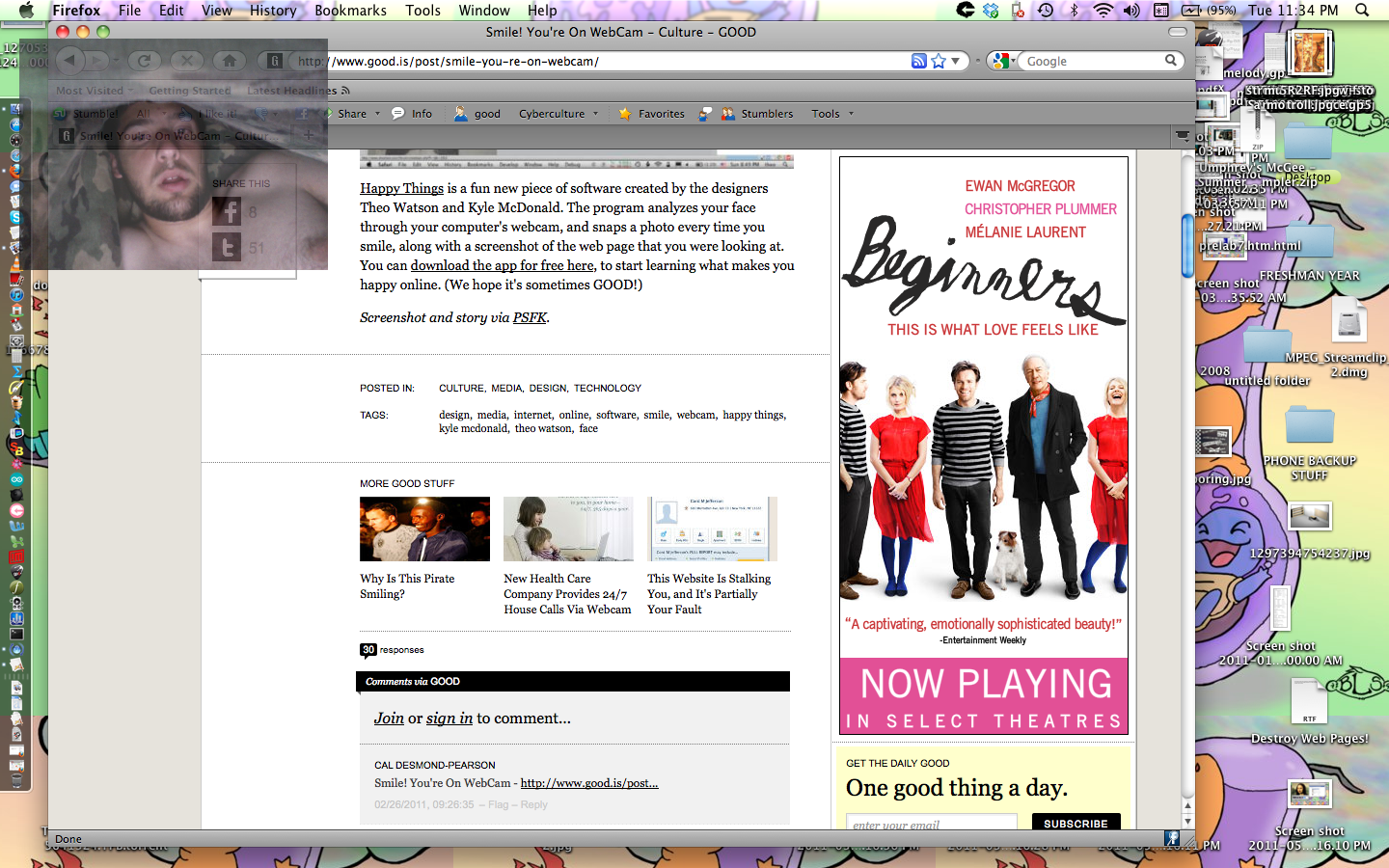
Task: Open the address bar history dropdown arrow
Action: click(x=956, y=61)
